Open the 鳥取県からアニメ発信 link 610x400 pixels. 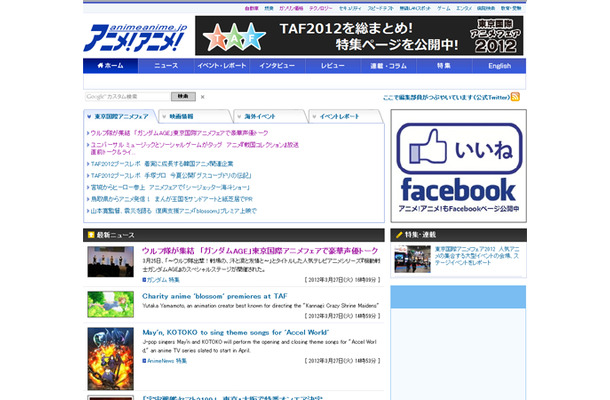(x=172, y=199)
